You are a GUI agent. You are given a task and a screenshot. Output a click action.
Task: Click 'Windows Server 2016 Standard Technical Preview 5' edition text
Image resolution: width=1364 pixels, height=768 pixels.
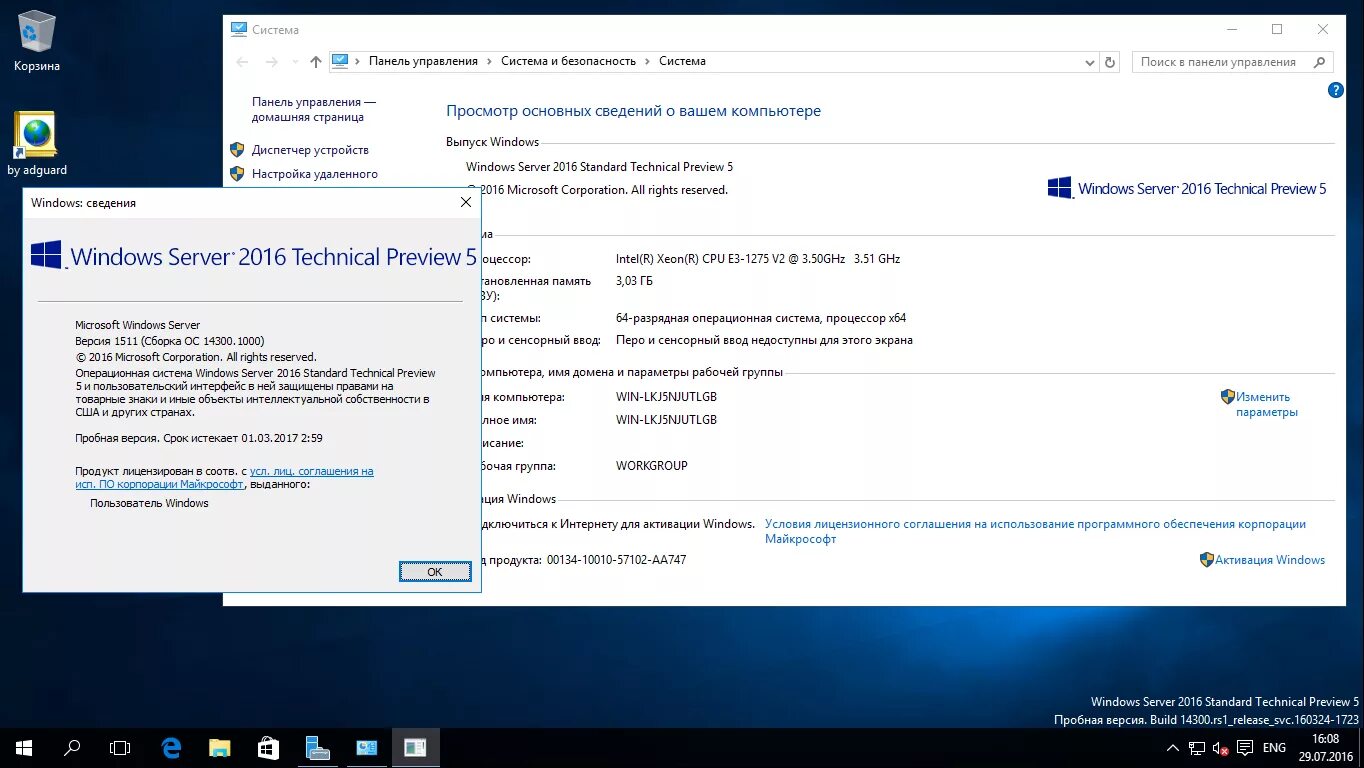[599, 167]
